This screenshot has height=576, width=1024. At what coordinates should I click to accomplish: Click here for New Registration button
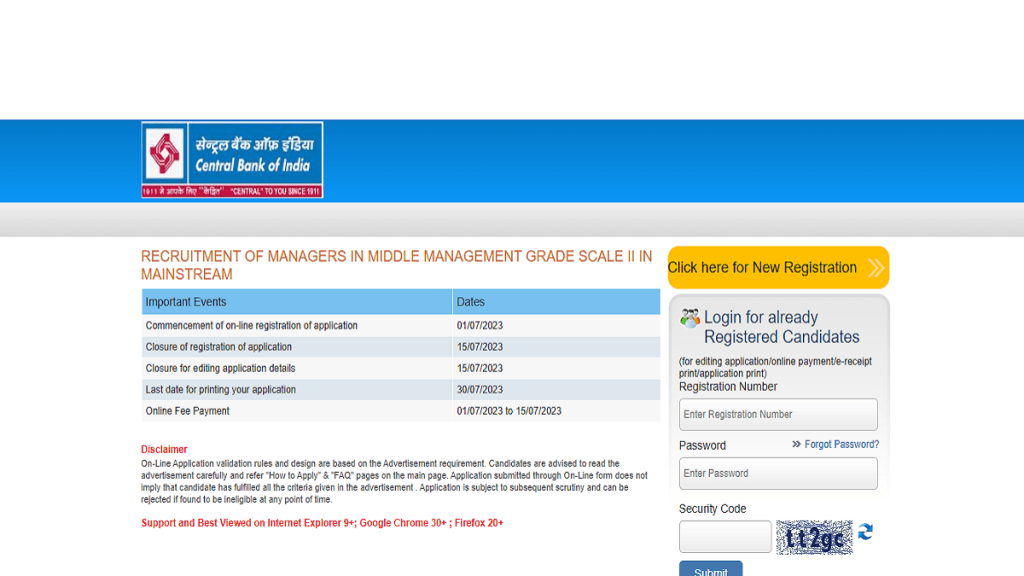(x=763, y=268)
